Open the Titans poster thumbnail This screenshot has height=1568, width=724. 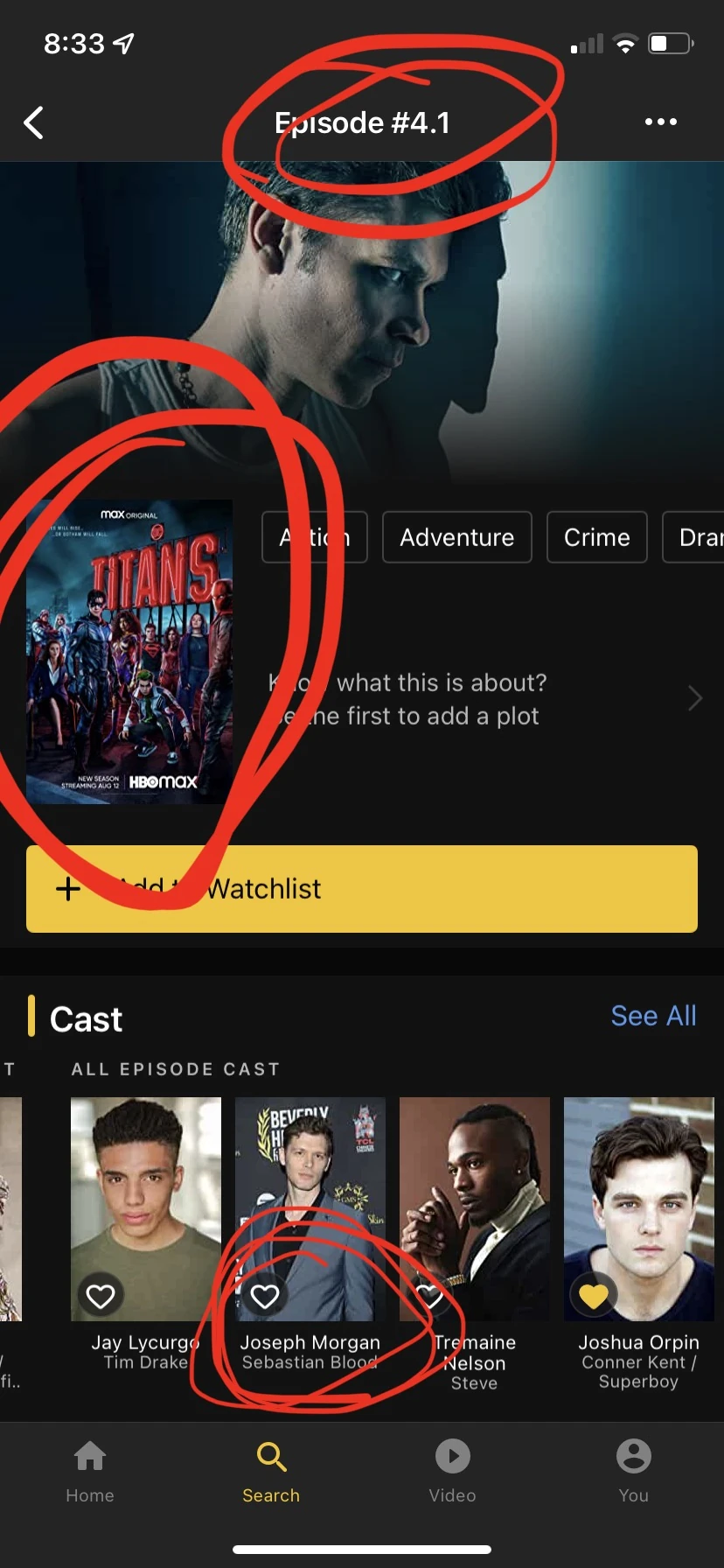129,651
